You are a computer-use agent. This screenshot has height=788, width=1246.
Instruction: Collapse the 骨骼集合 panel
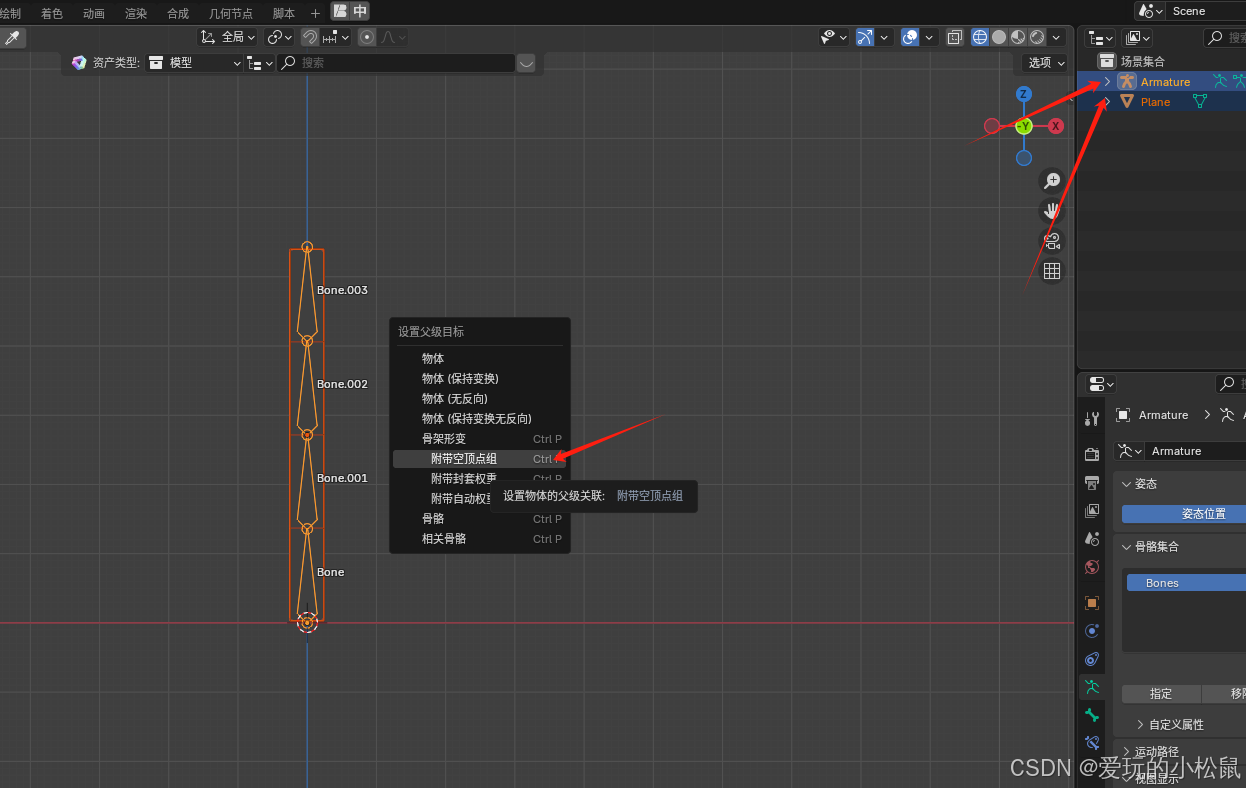pos(1127,547)
